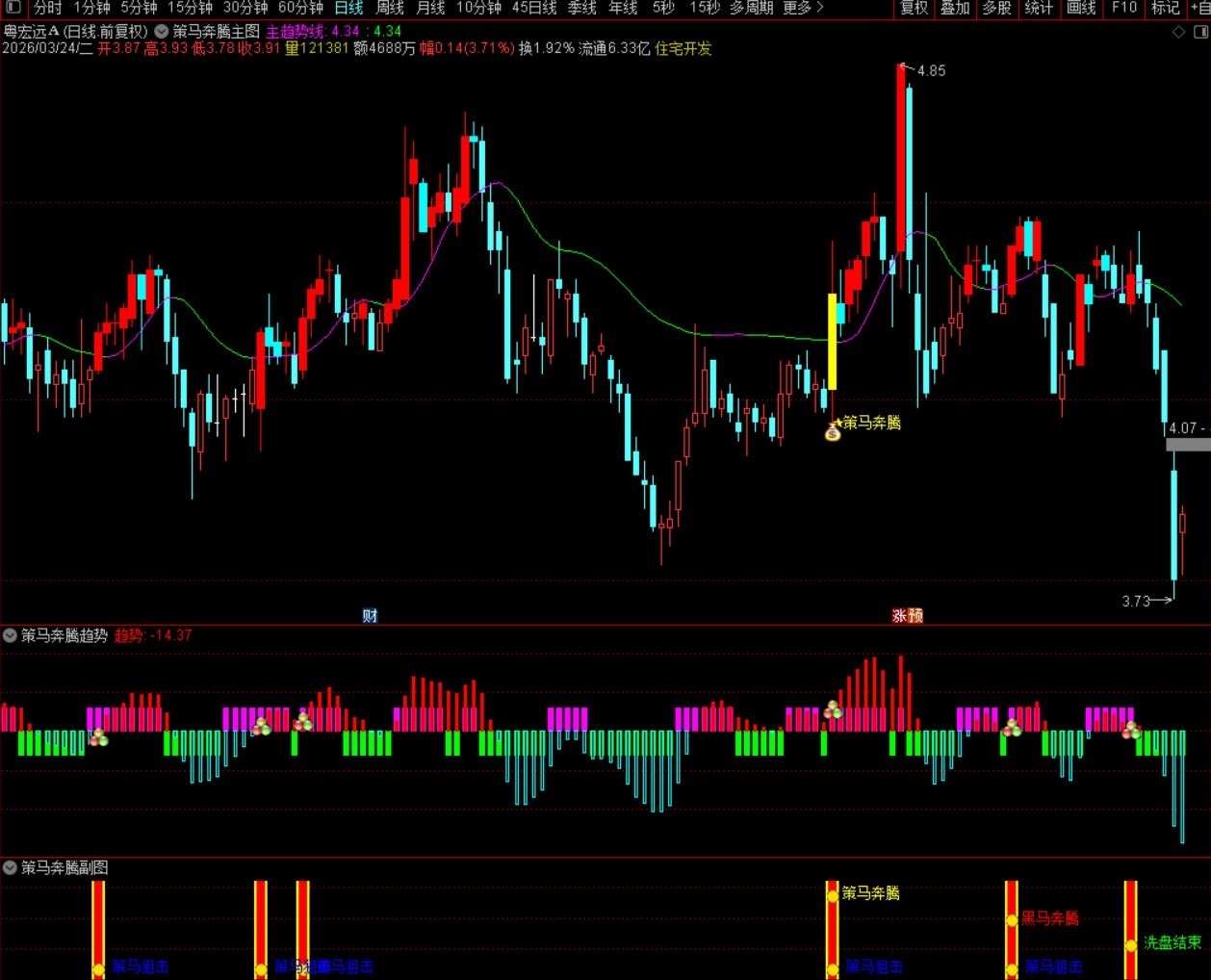Select the 30分钟 period tab

click(x=245, y=8)
